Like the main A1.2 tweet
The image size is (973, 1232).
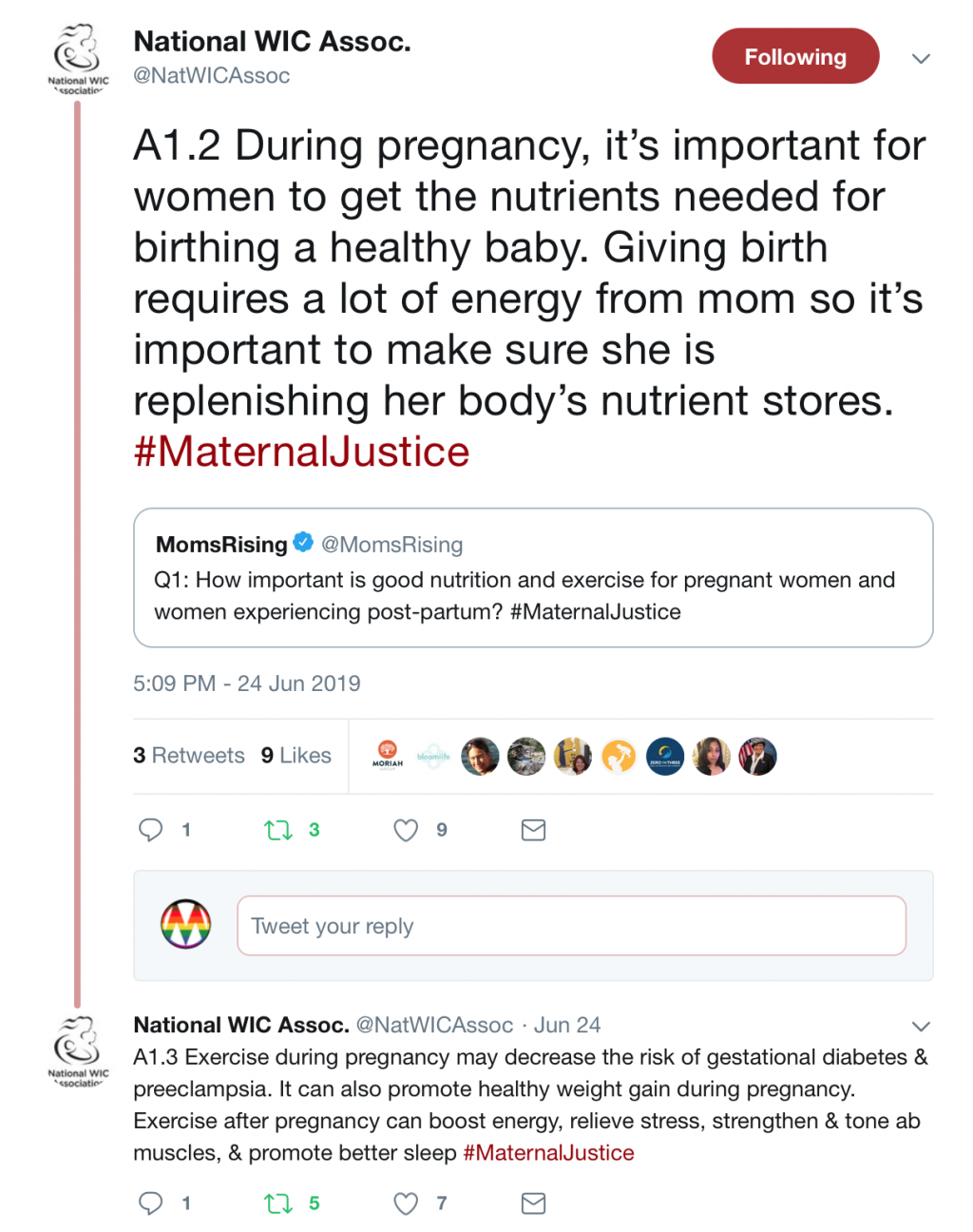pos(406,830)
